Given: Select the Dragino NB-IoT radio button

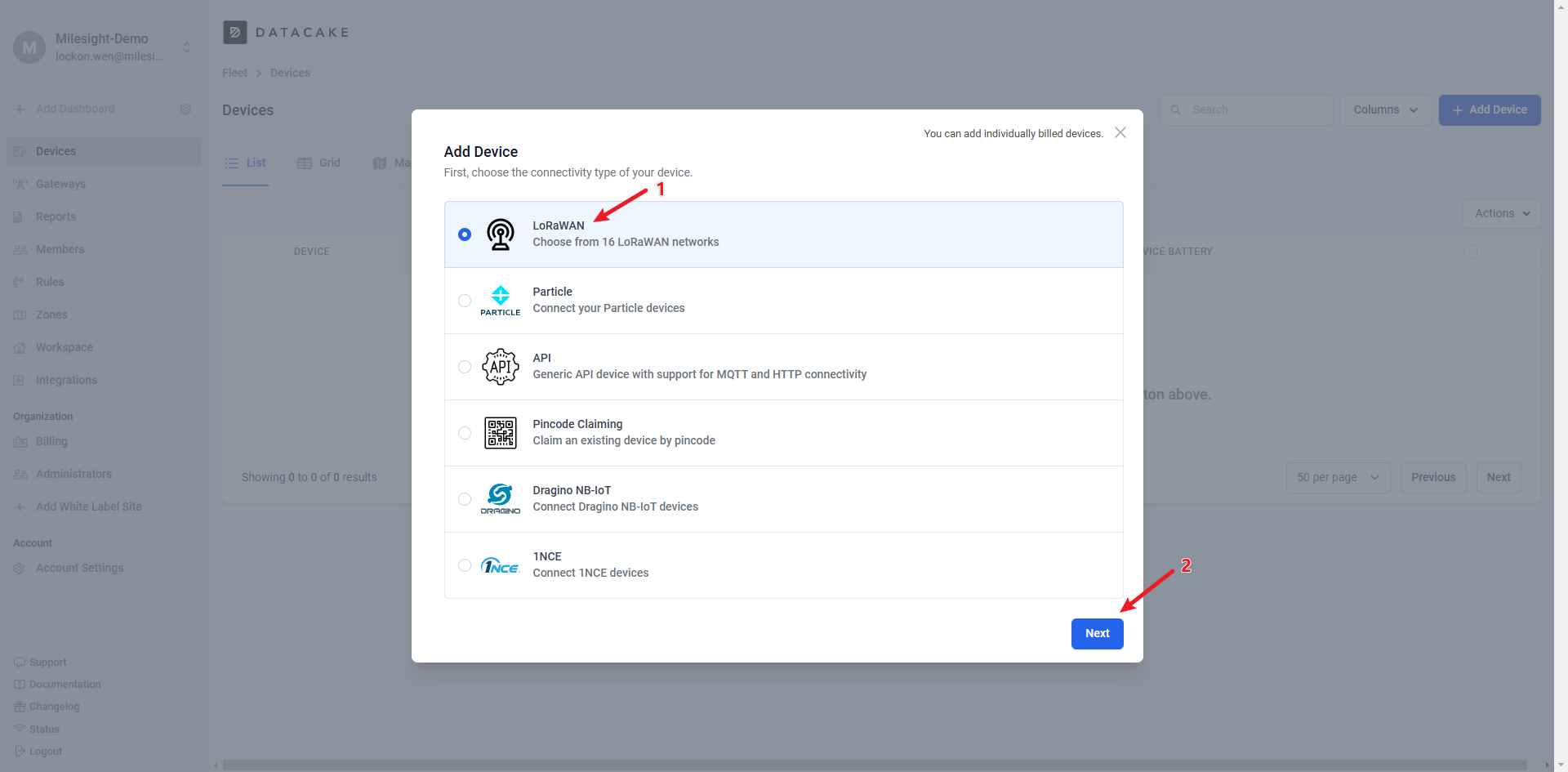Looking at the screenshot, I should pos(465,499).
